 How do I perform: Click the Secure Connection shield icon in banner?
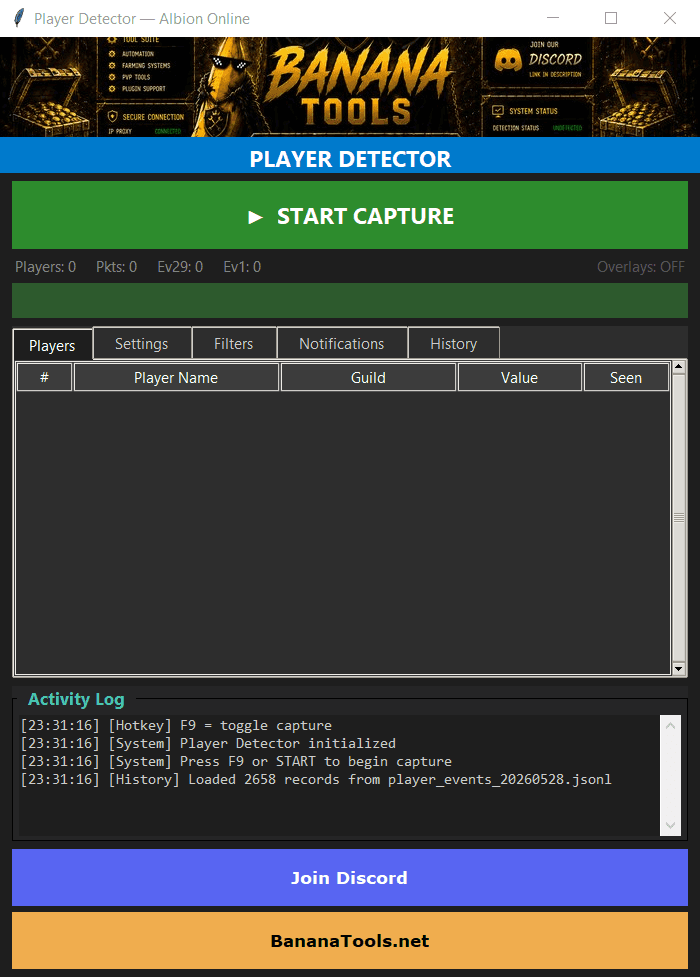[x=112, y=117]
